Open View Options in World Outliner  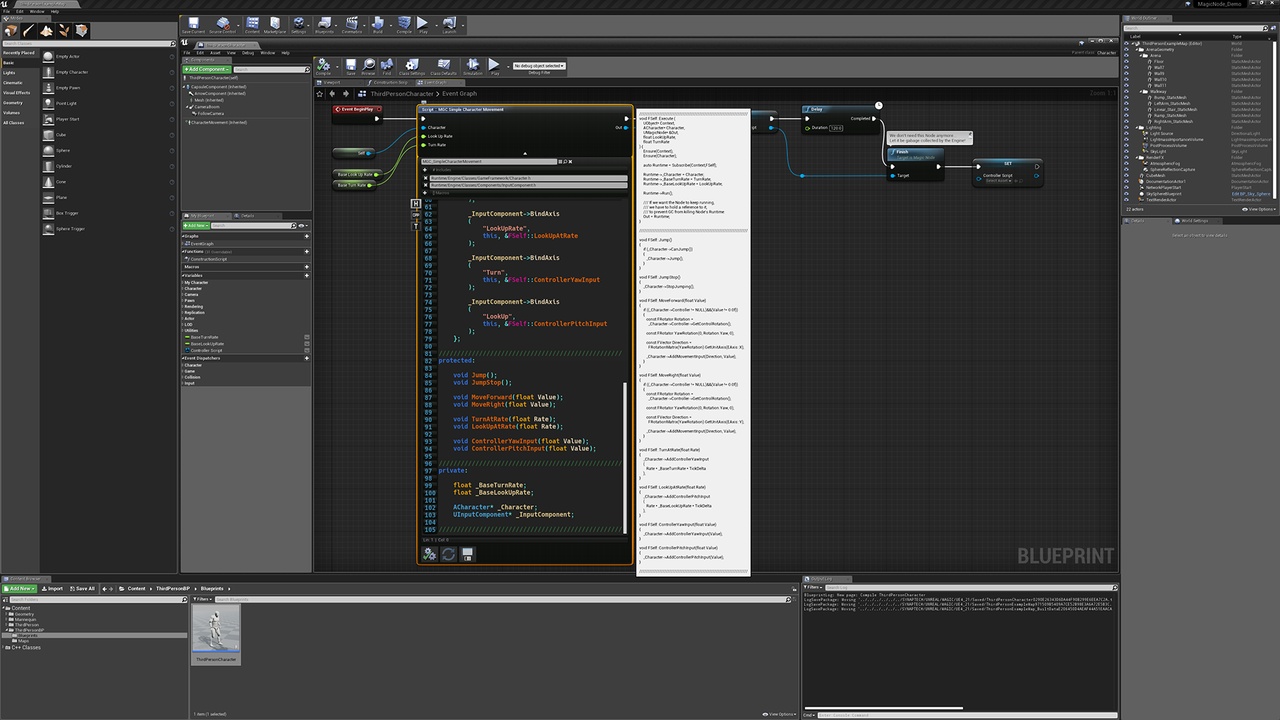point(1258,209)
